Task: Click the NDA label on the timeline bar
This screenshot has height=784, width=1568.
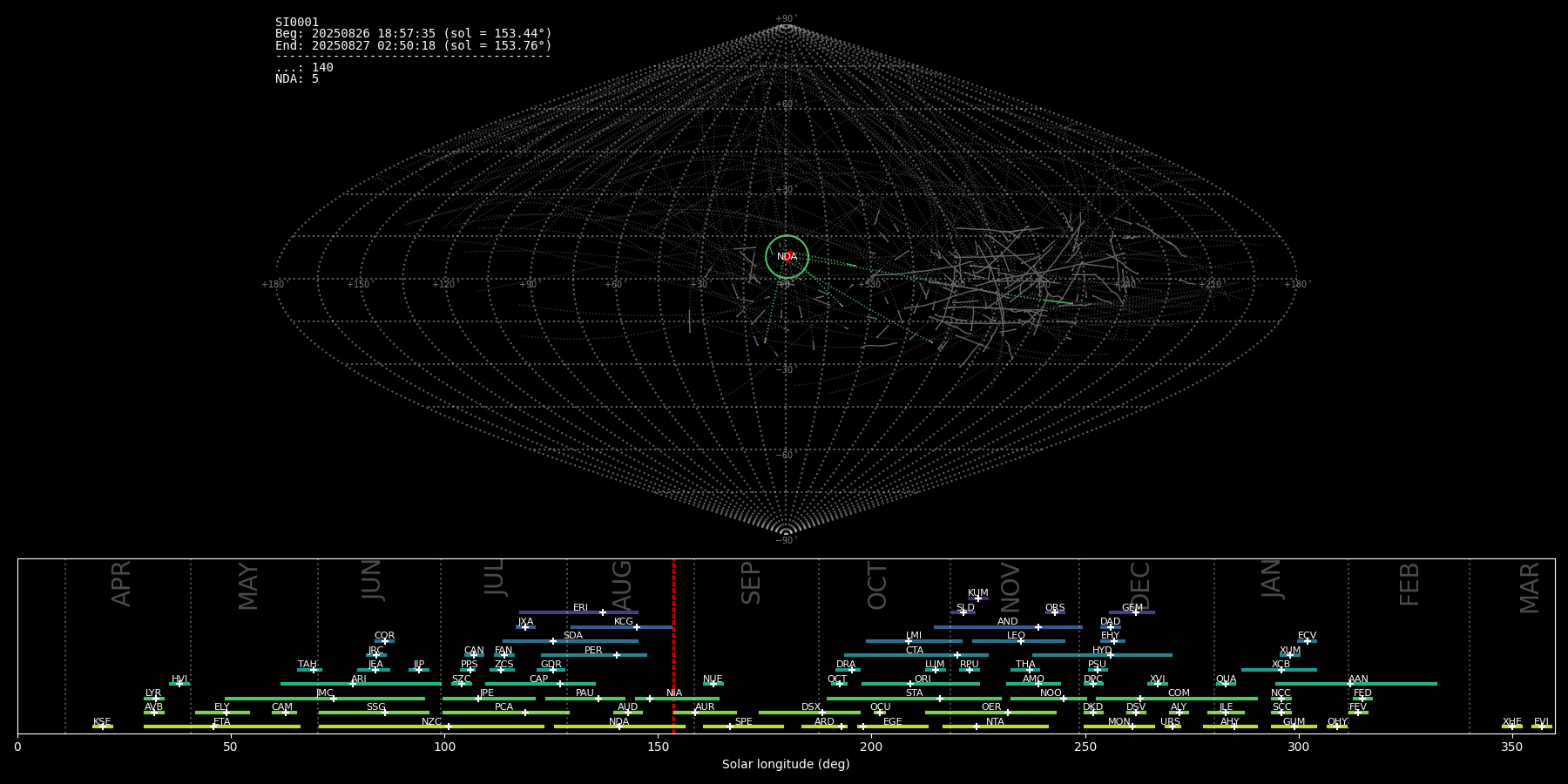Action: pyautogui.click(x=619, y=722)
